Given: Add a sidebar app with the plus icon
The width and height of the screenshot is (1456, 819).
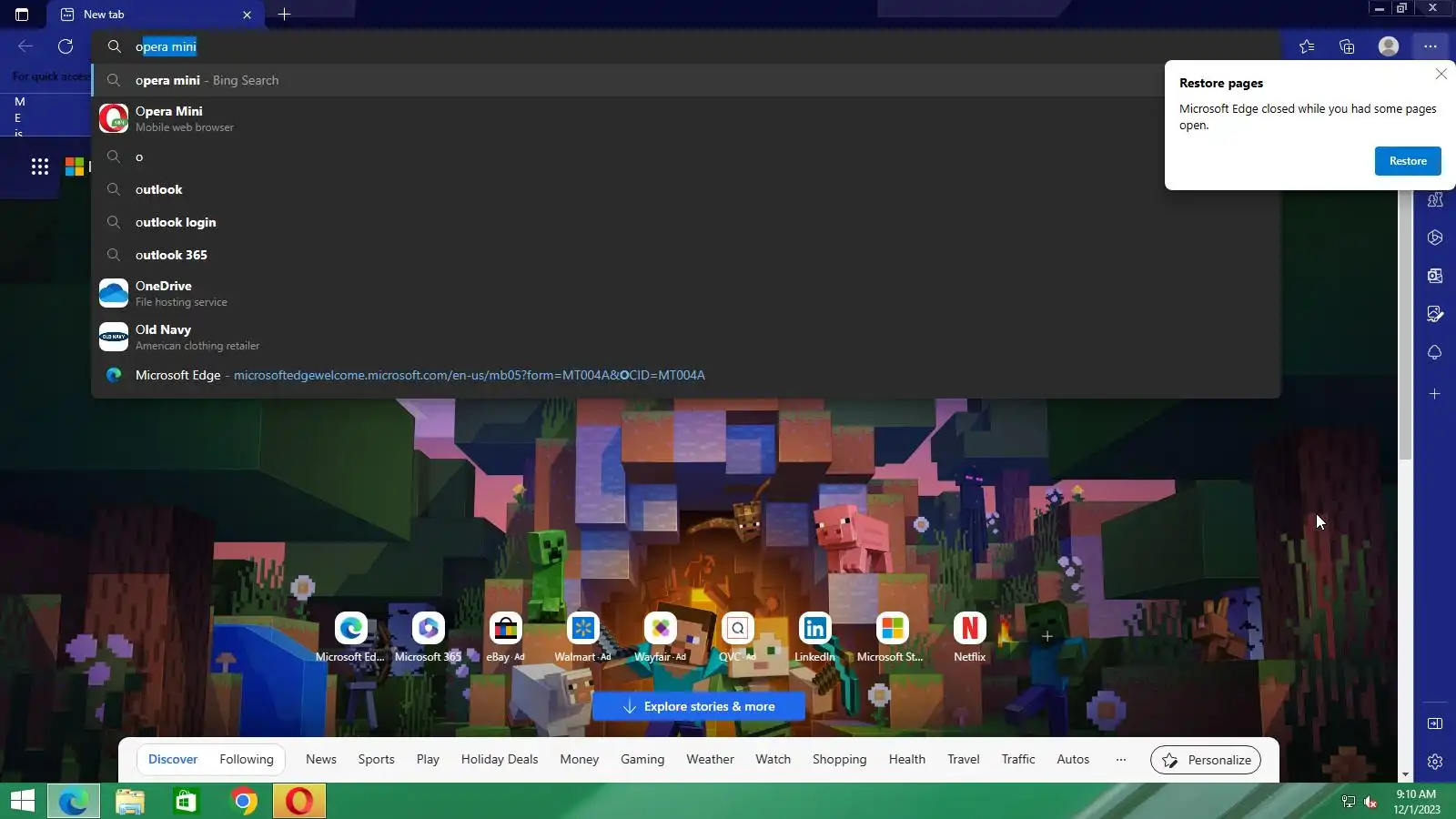Looking at the screenshot, I should pyautogui.click(x=1435, y=394).
